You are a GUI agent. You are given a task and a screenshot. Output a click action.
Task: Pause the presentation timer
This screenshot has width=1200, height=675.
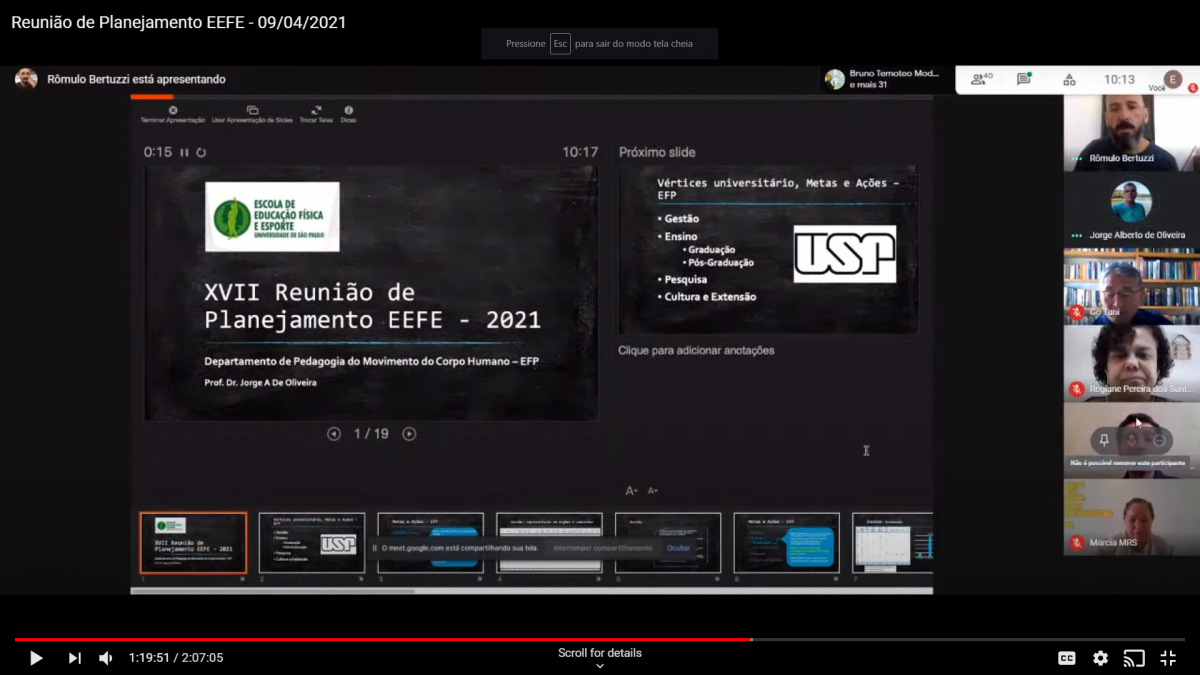click(x=184, y=152)
